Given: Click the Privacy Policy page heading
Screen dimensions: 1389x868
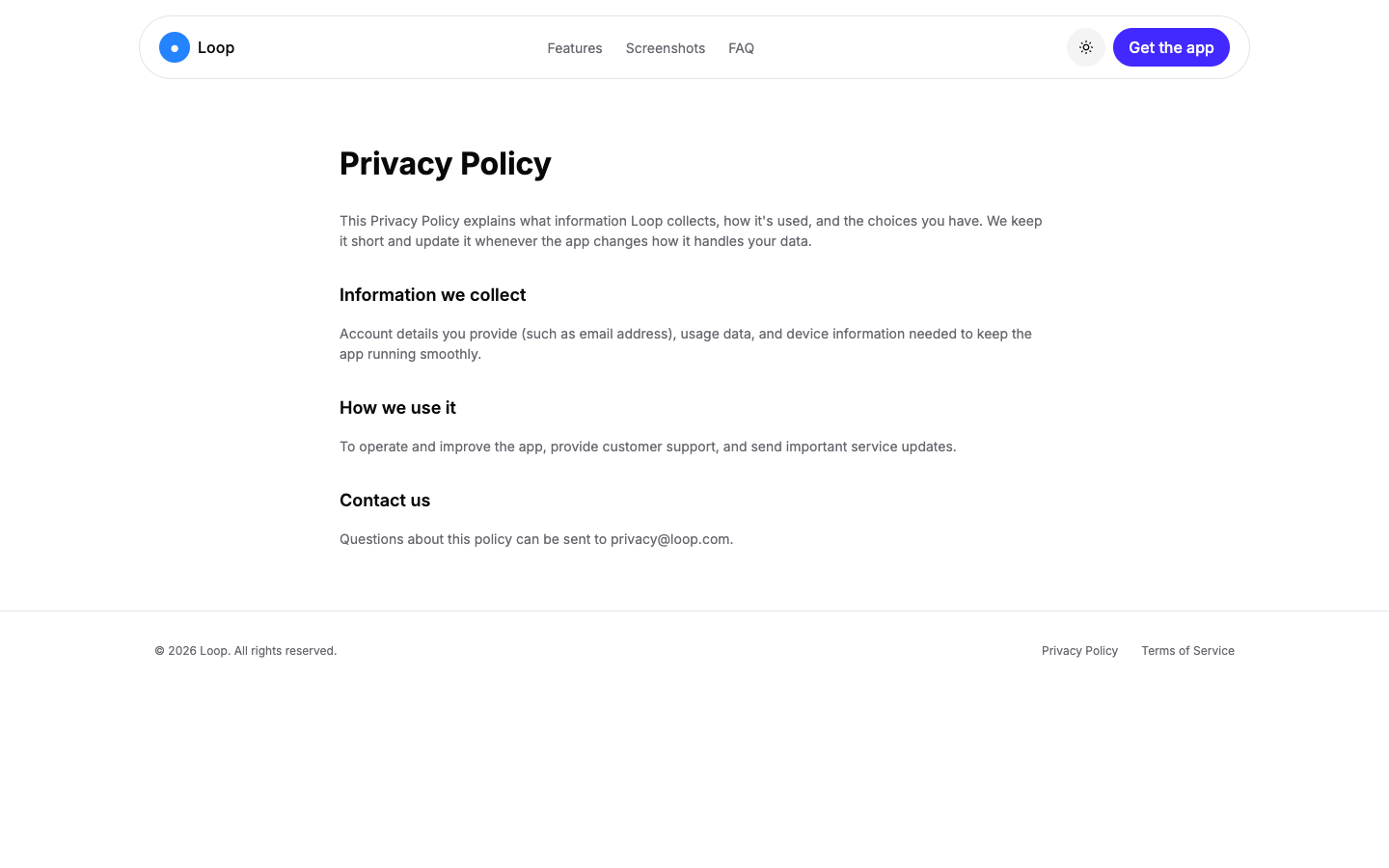Looking at the screenshot, I should click(446, 164).
